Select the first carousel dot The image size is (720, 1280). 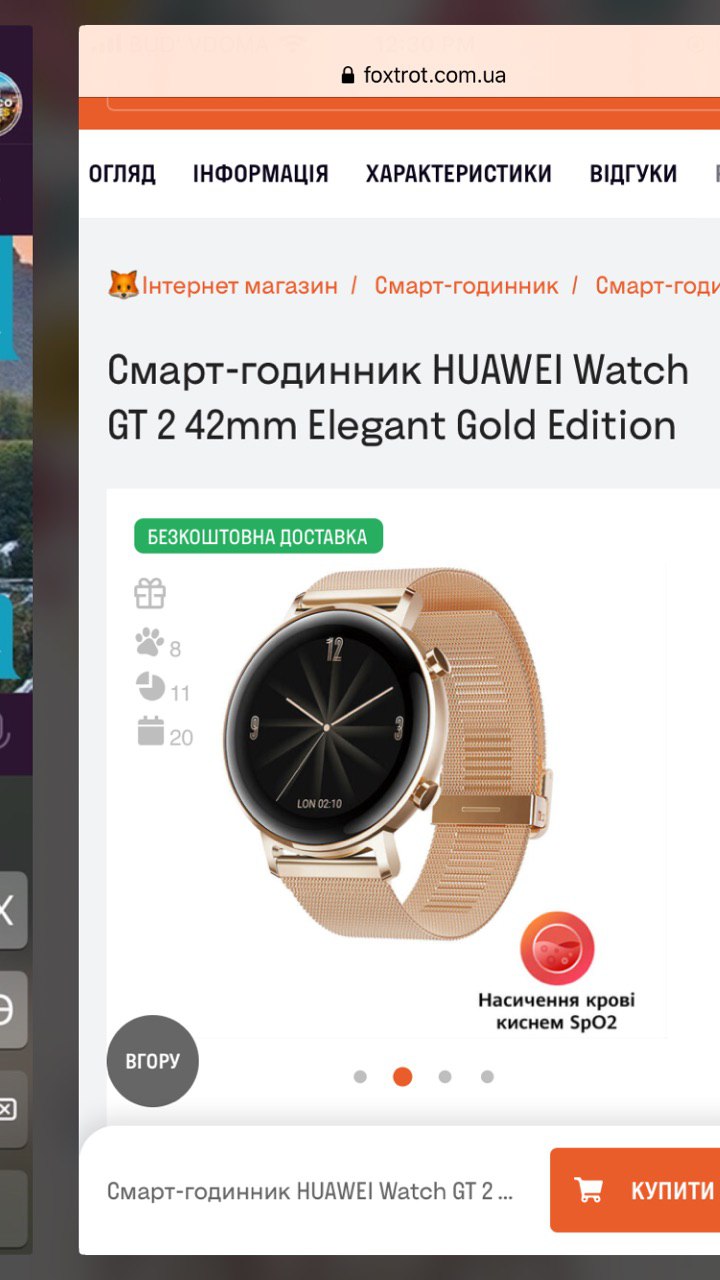[x=360, y=1077]
